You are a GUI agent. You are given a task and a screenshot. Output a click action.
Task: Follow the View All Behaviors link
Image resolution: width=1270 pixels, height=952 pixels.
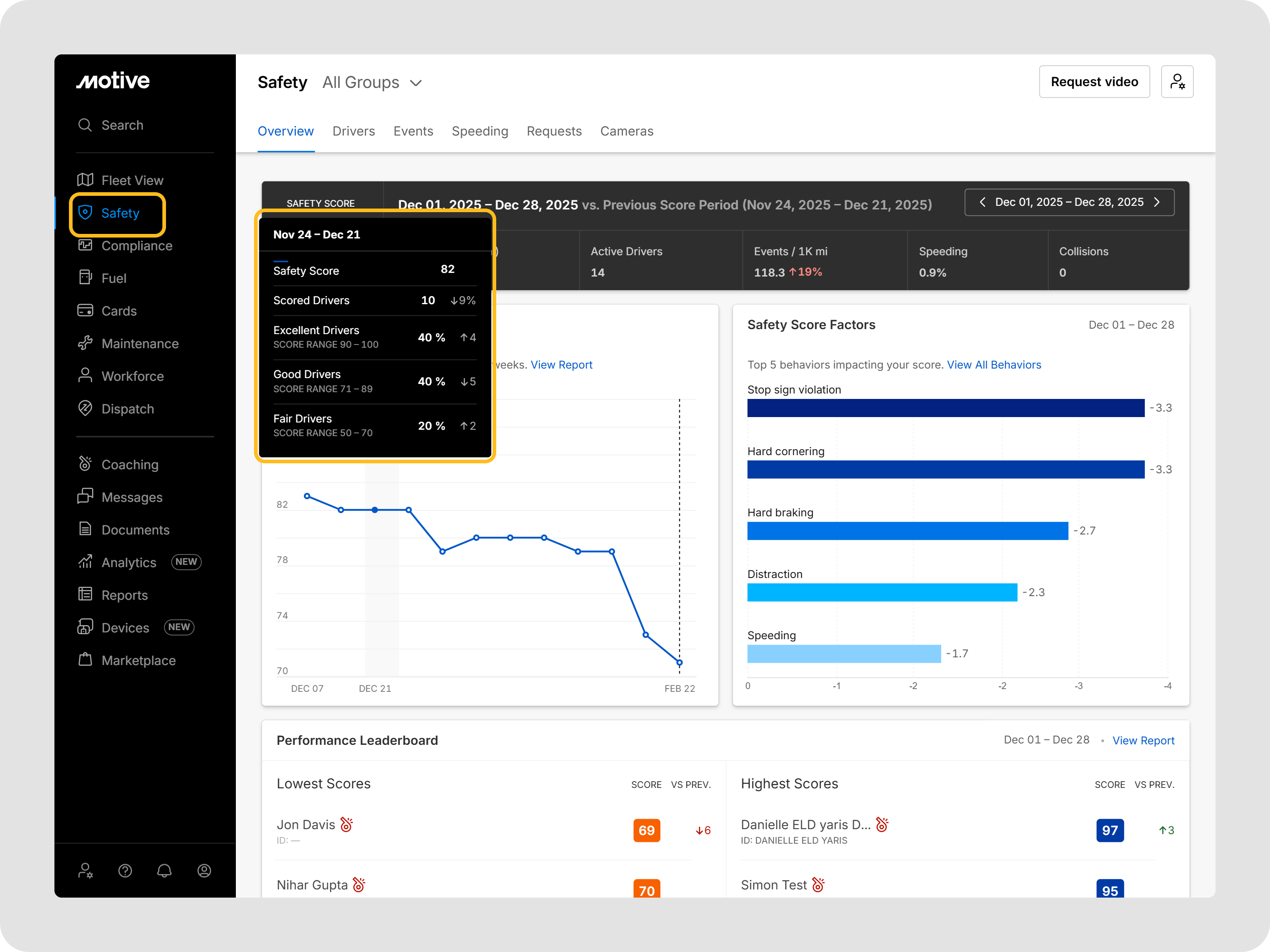(x=993, y=365)
